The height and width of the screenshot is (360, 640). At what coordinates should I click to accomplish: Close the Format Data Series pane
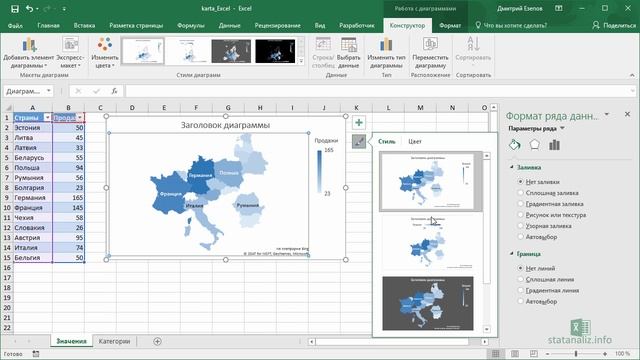click(627, 114)
